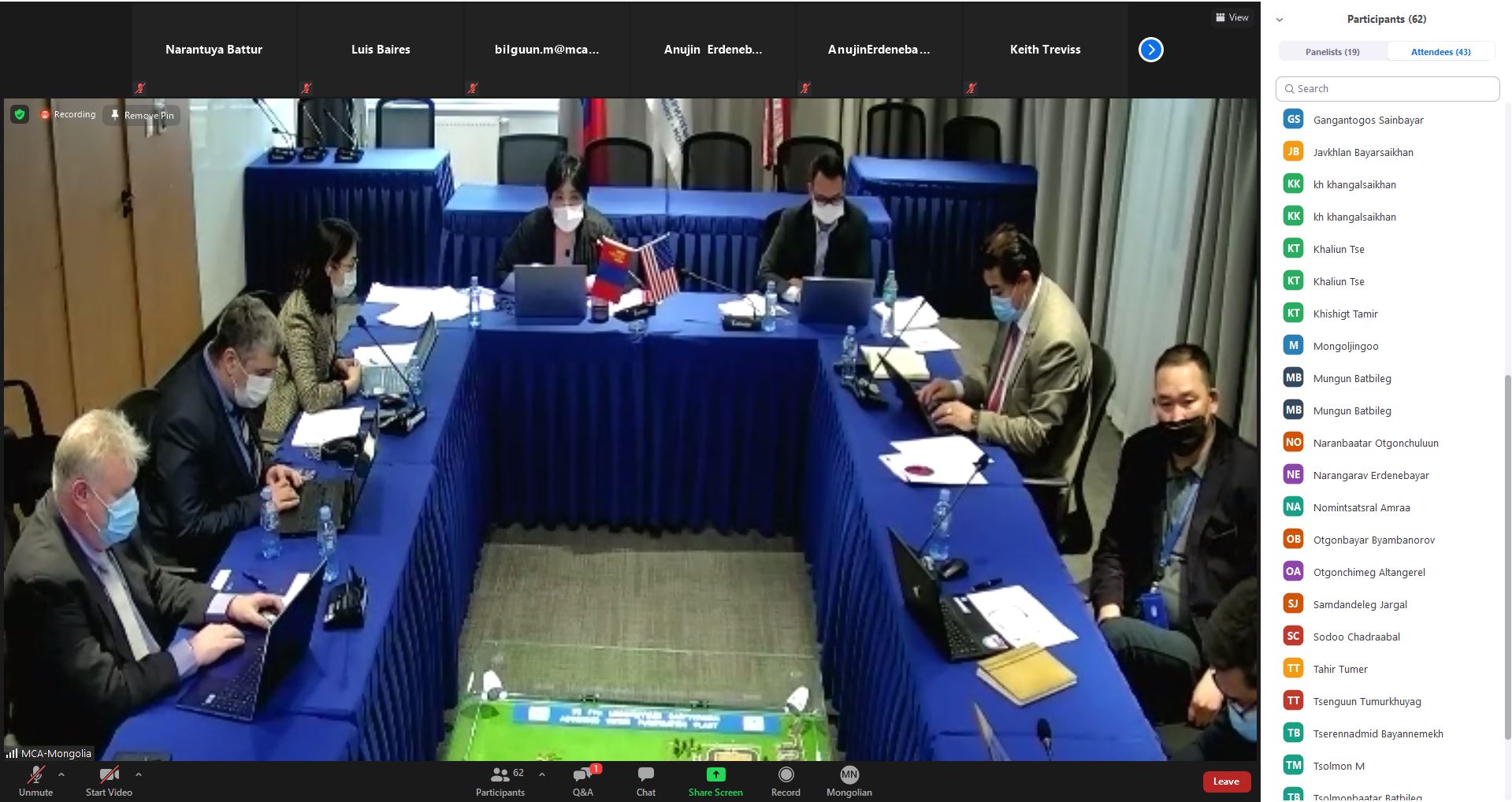Viewport: 1512px width, 802px height.
Task: Collapse the Participants panel chevron
Action: [1280, 20]
